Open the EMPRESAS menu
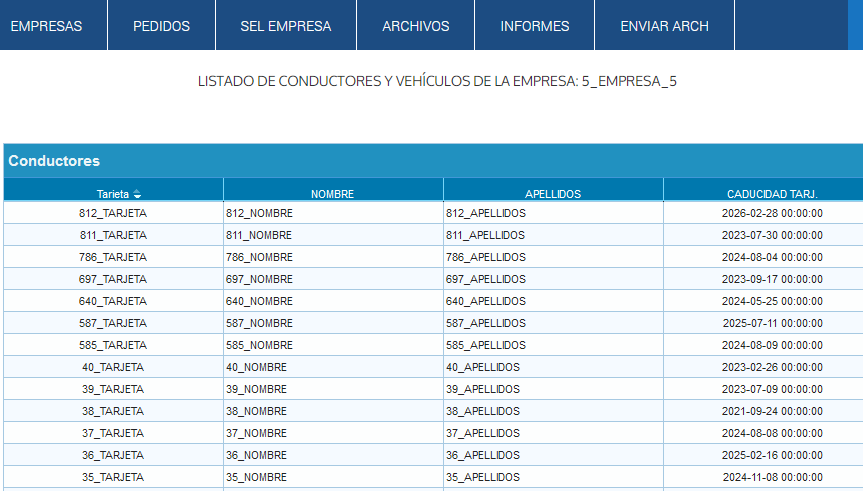This screenshot has width=863, height=491. pos(46,26)
